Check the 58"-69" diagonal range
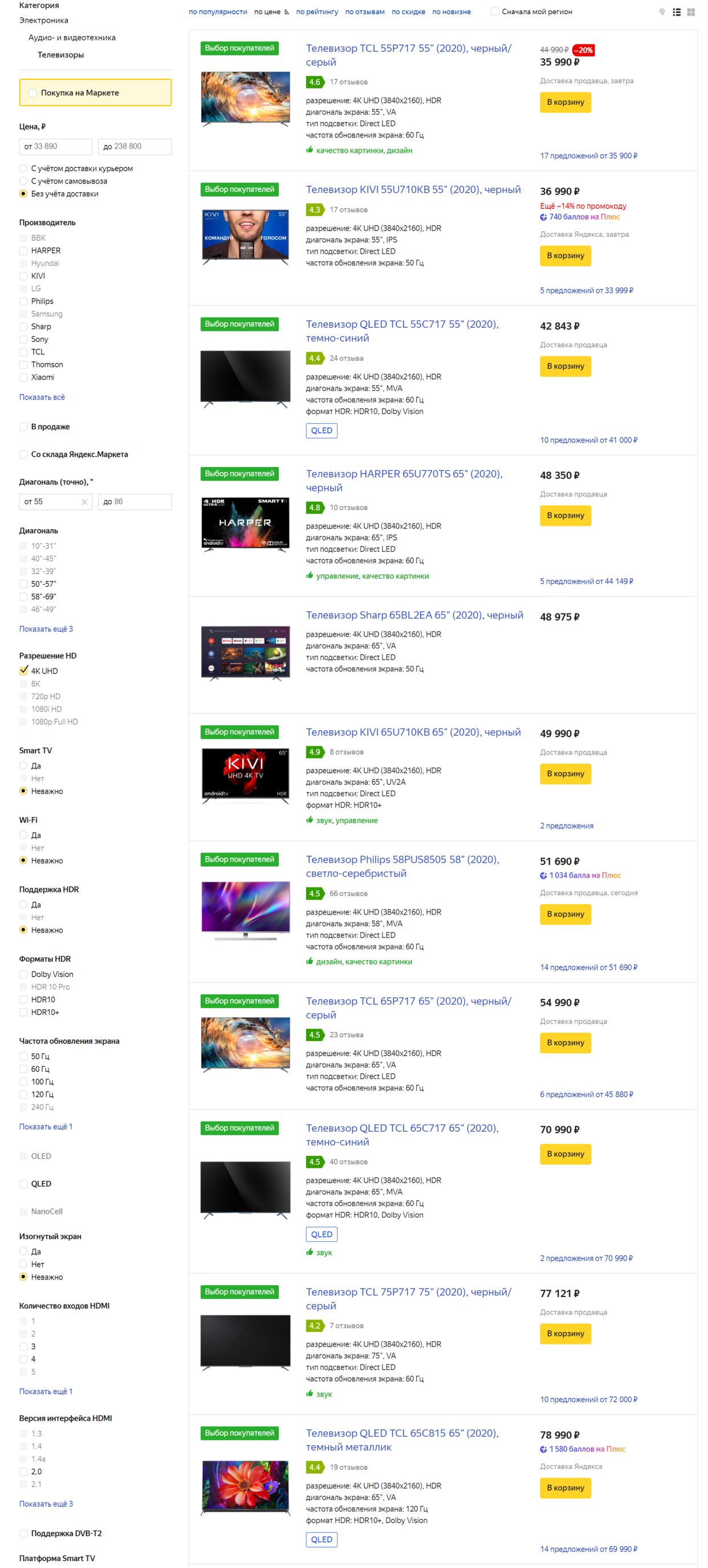Image resolution: width=708 pixels, height=1568 pixels. click(23, 596)
